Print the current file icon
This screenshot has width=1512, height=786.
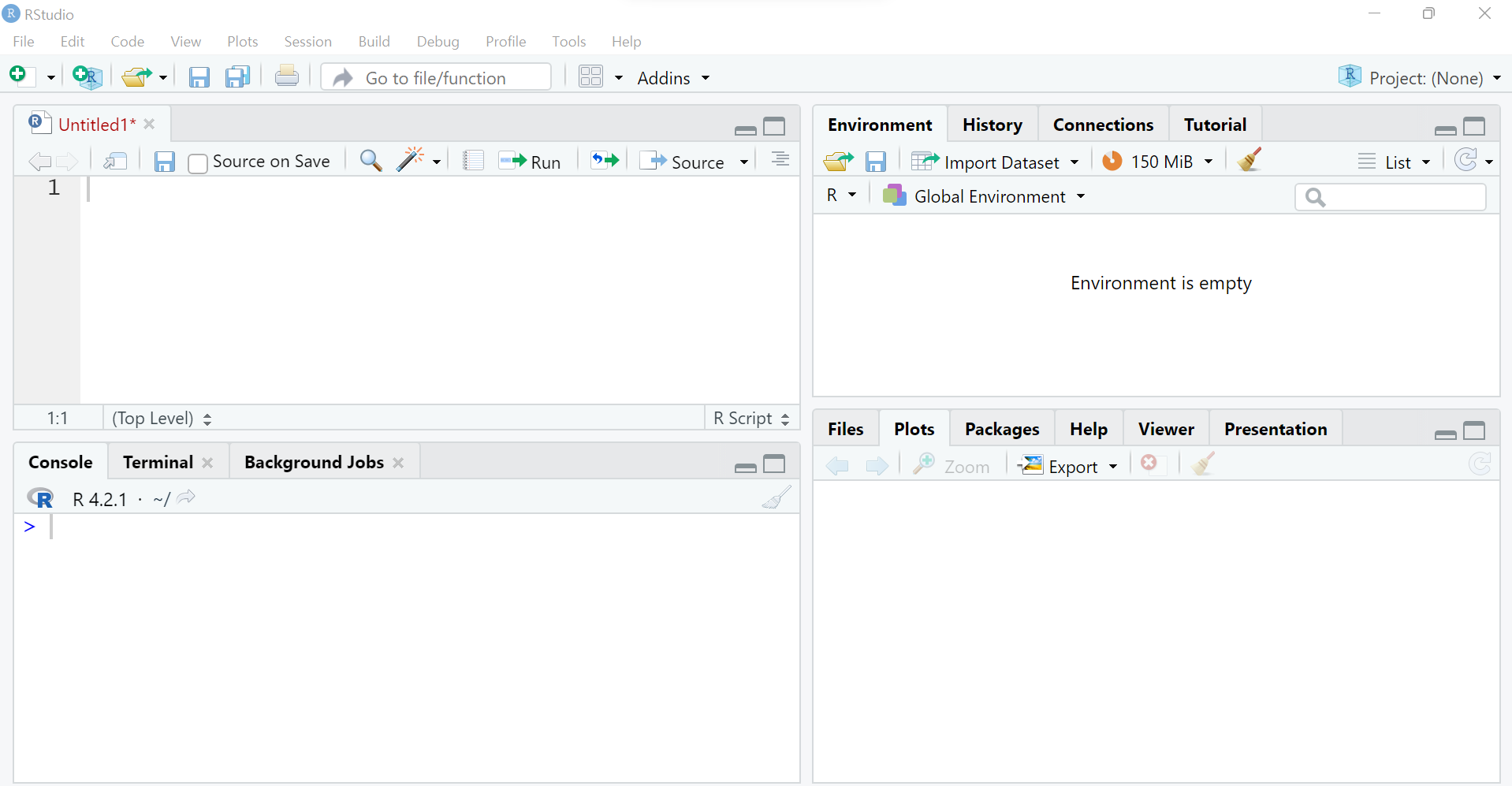pos(286,76)
